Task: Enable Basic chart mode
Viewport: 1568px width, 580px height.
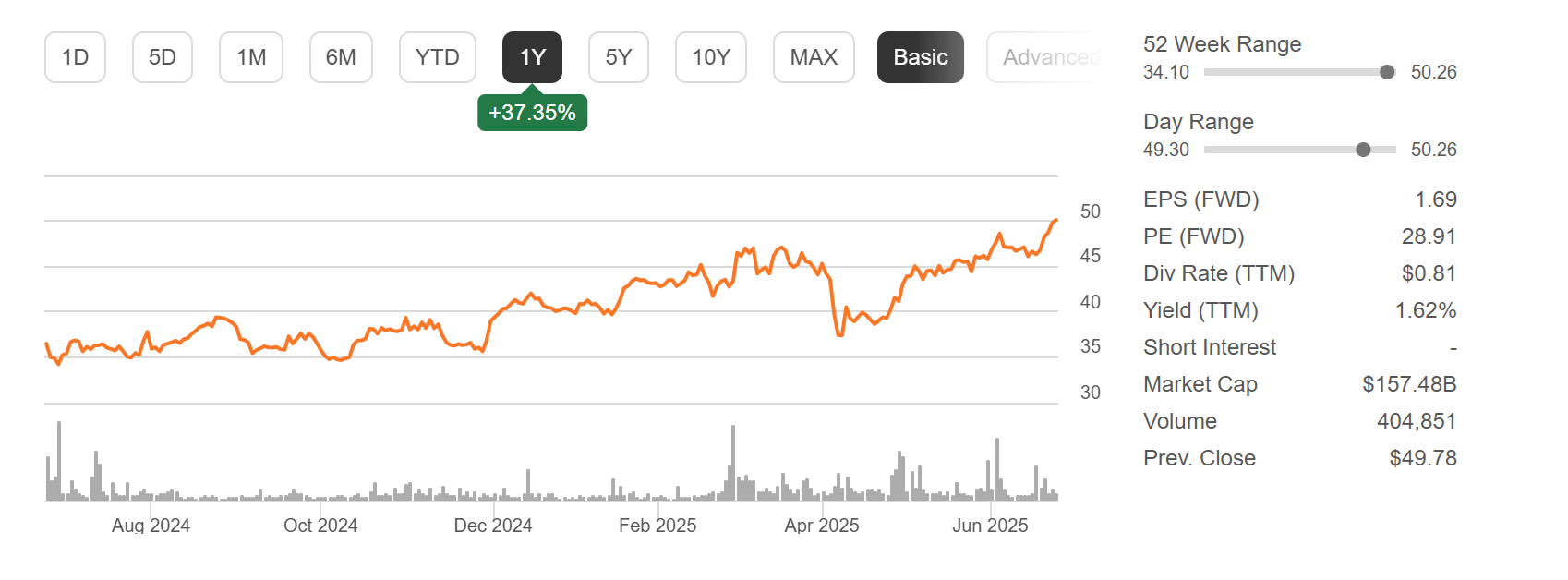Action: click(x=920, y=56)
